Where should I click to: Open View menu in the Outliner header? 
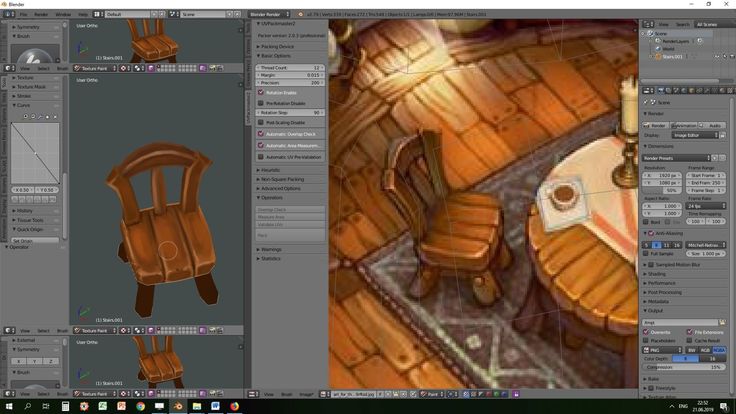[x=664, y=24]
